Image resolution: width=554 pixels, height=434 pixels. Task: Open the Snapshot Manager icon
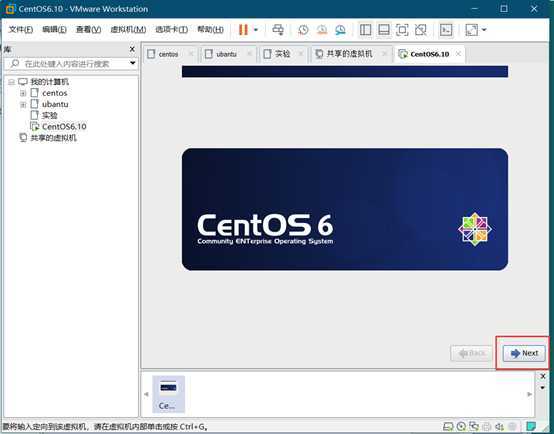[x=341, y=30]
